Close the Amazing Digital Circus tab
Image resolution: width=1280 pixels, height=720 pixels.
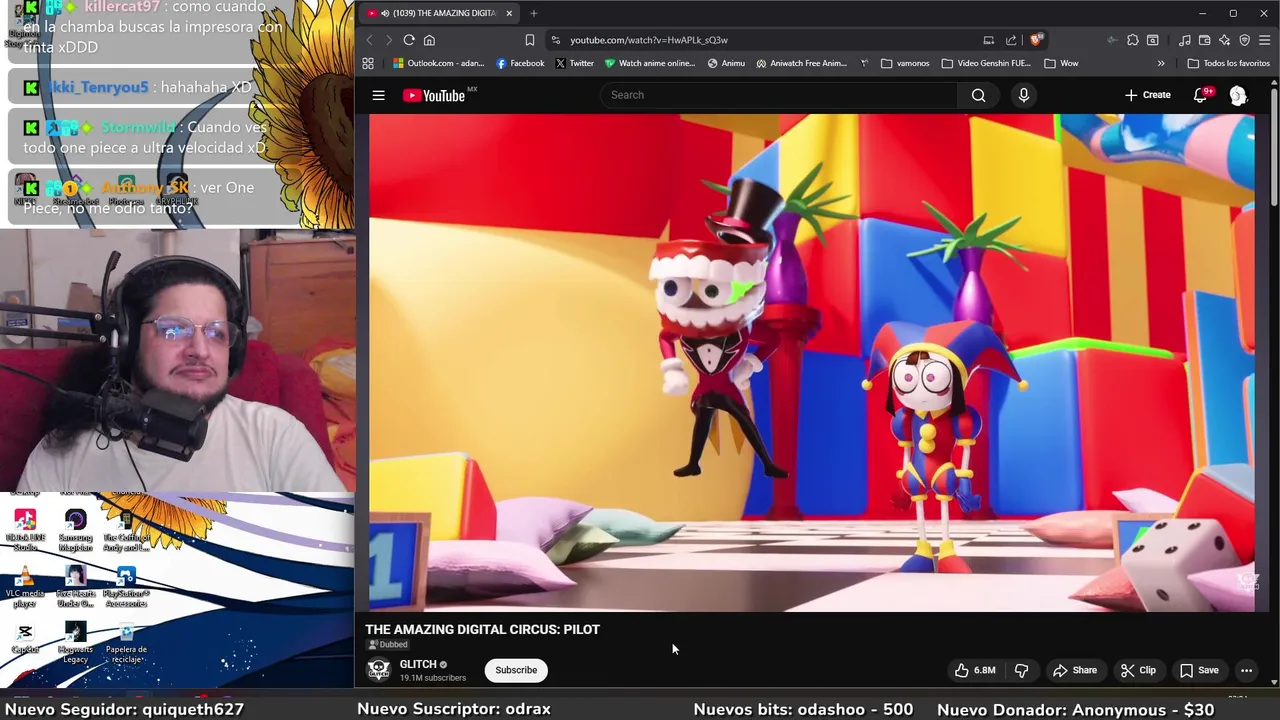click(x=509, y=13)
